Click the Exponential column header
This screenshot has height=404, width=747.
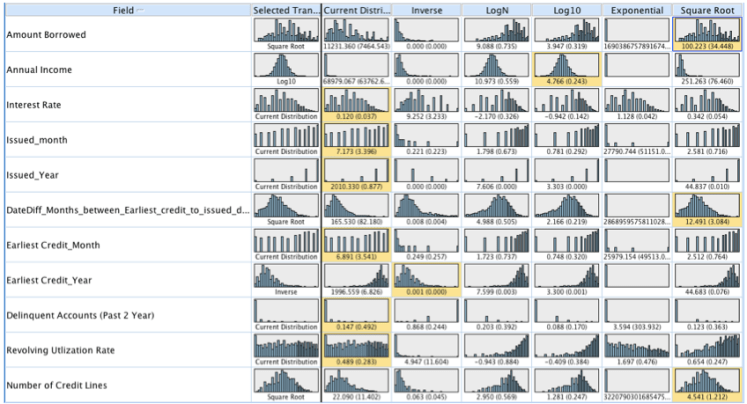tap(638, 9)
